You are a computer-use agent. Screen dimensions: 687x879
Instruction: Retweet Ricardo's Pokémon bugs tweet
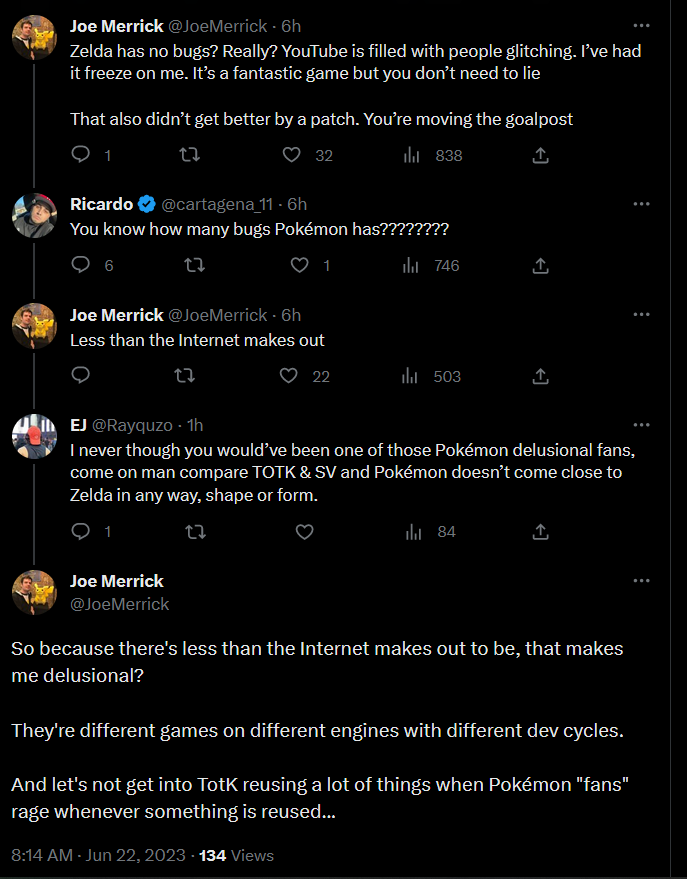pyautogui.click(x=188, y=265)
